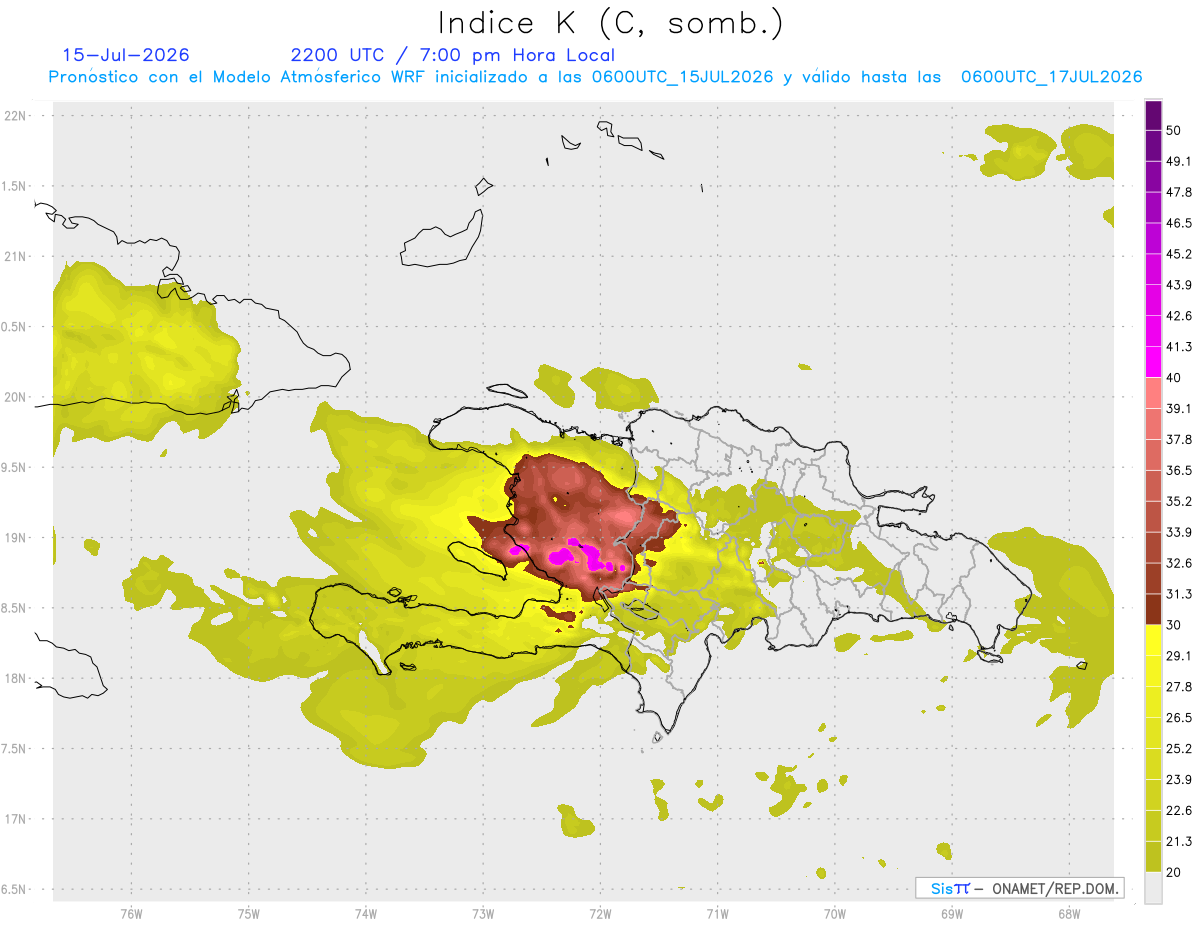The image size is (1200, 927).
Task: Click the legend value "50"
Action: click(x=1174, y=130)
